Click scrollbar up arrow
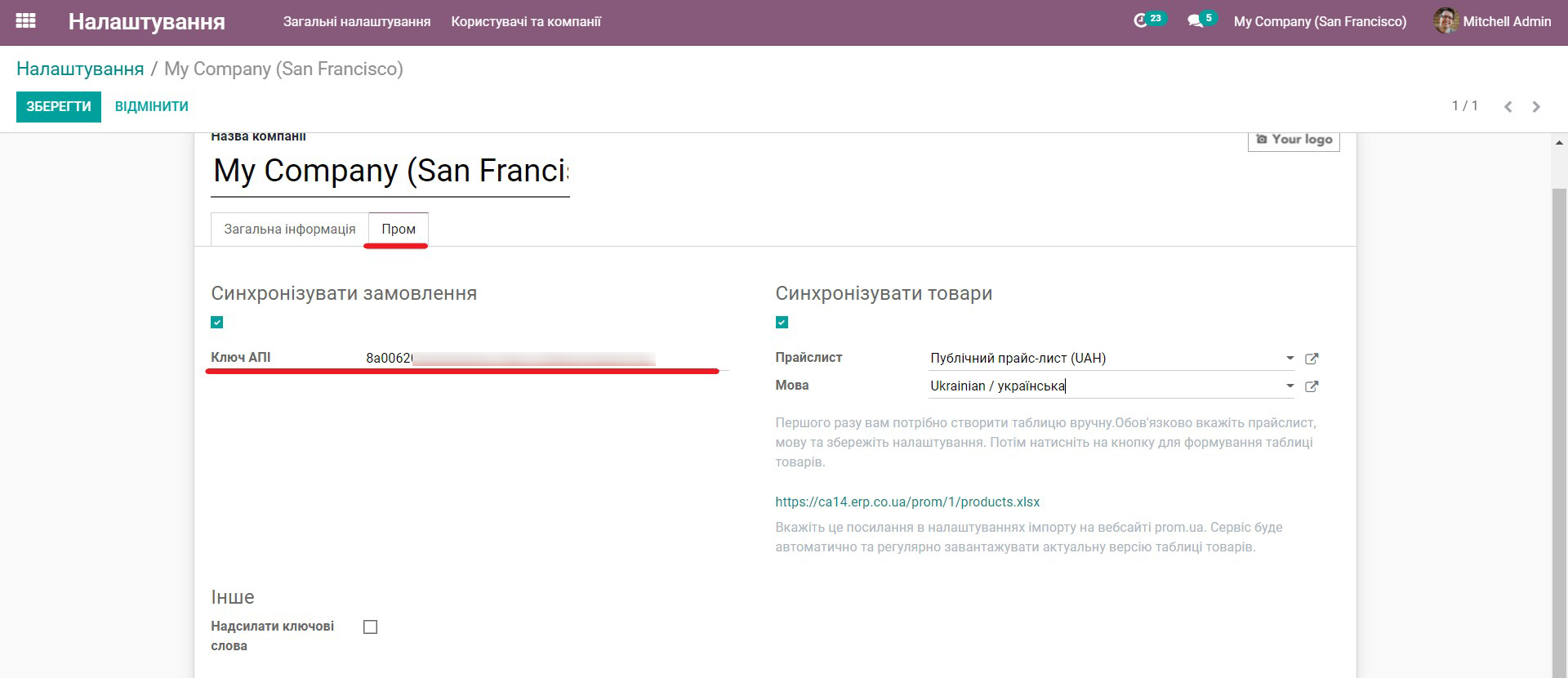This screenshot has width=1568, height=678. point(1559,141)
